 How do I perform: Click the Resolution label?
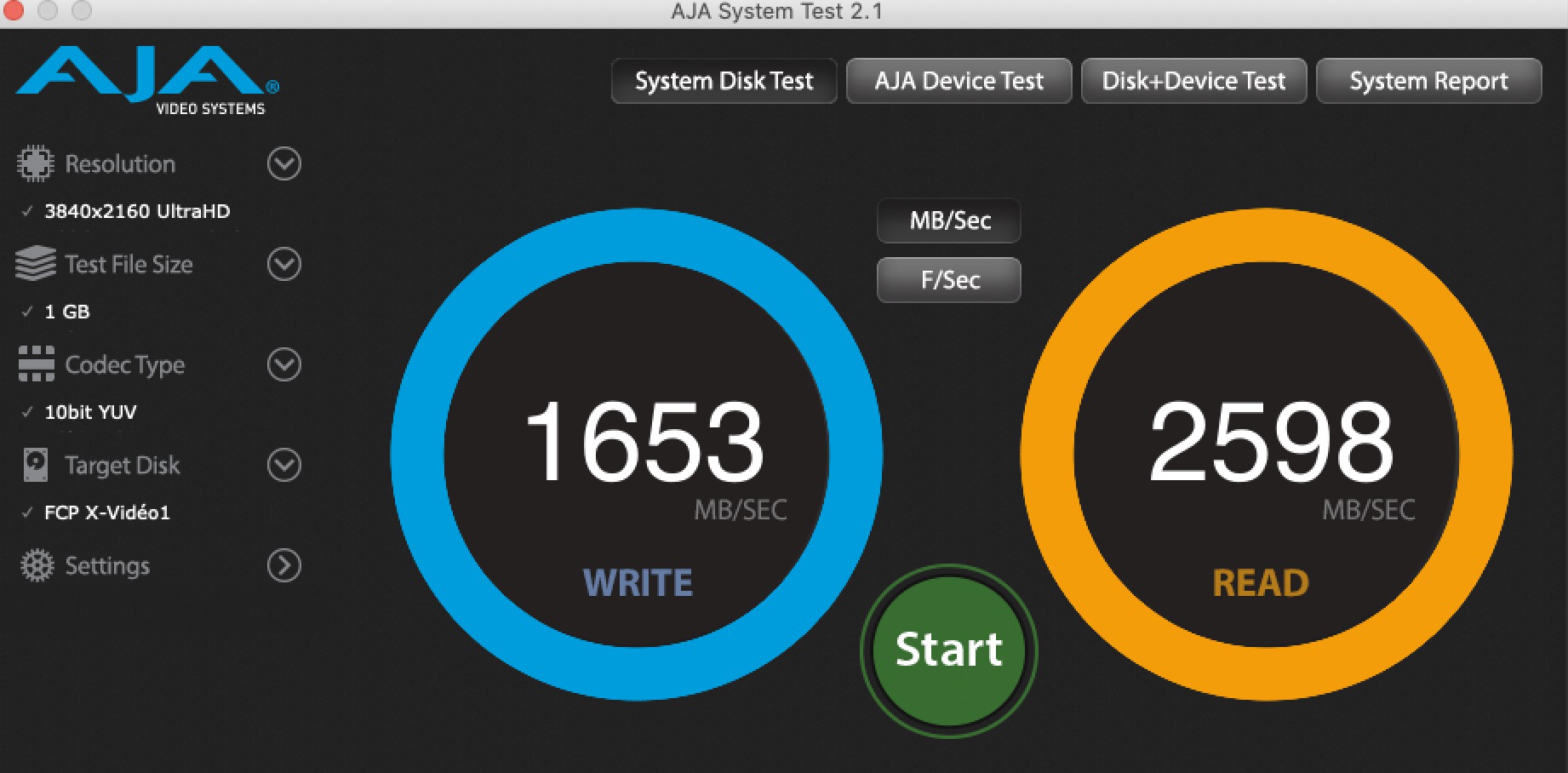click(x=120, y=163)
